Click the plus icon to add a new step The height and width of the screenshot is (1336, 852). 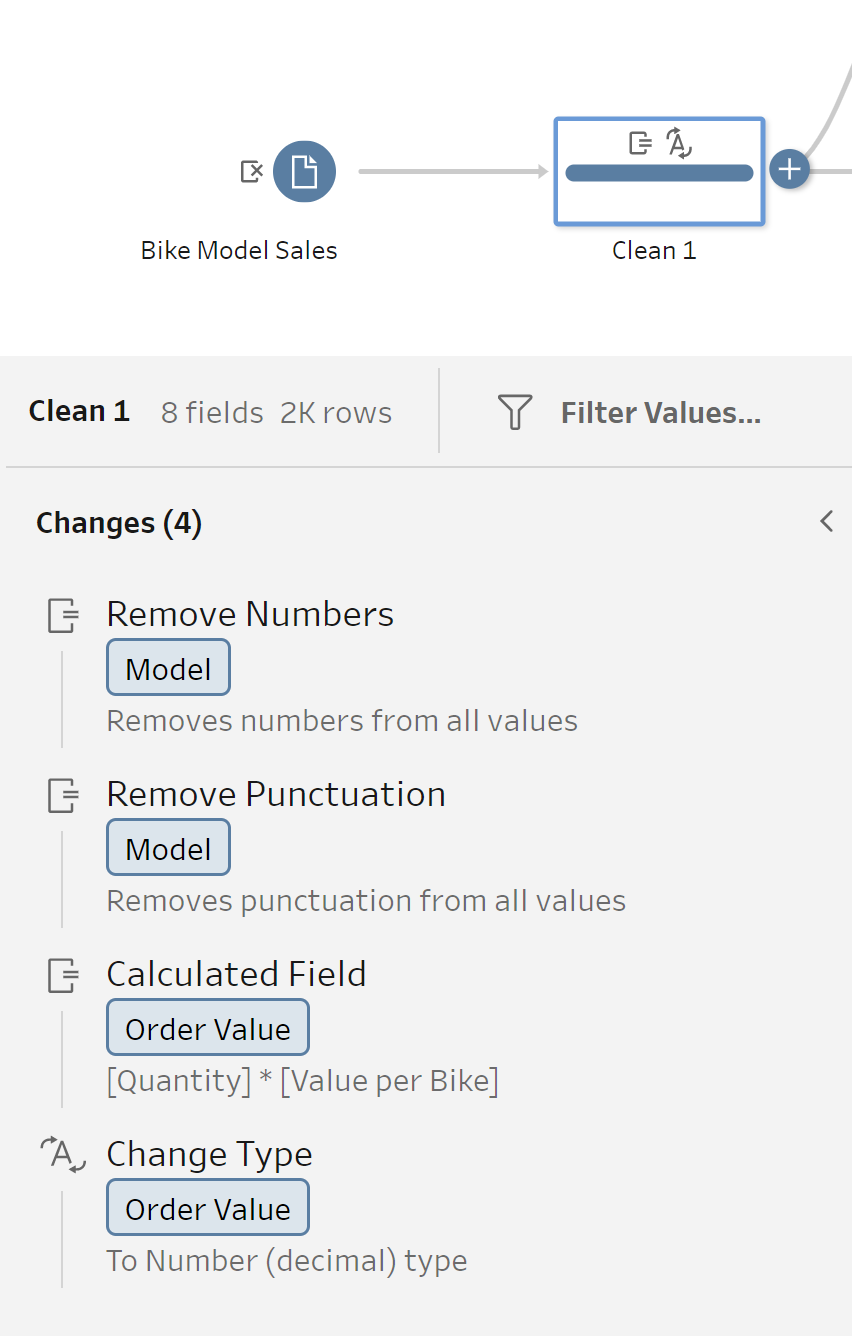point(789,169)
